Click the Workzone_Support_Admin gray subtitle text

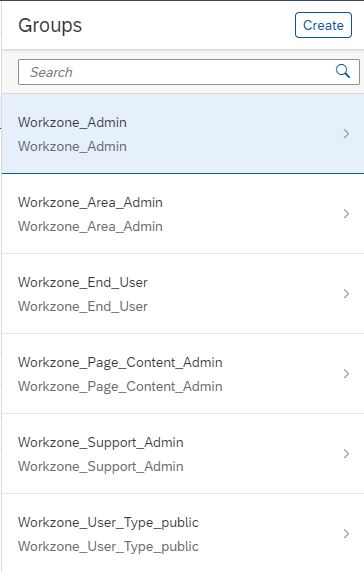pyautogui.click(x=101, y=466)
